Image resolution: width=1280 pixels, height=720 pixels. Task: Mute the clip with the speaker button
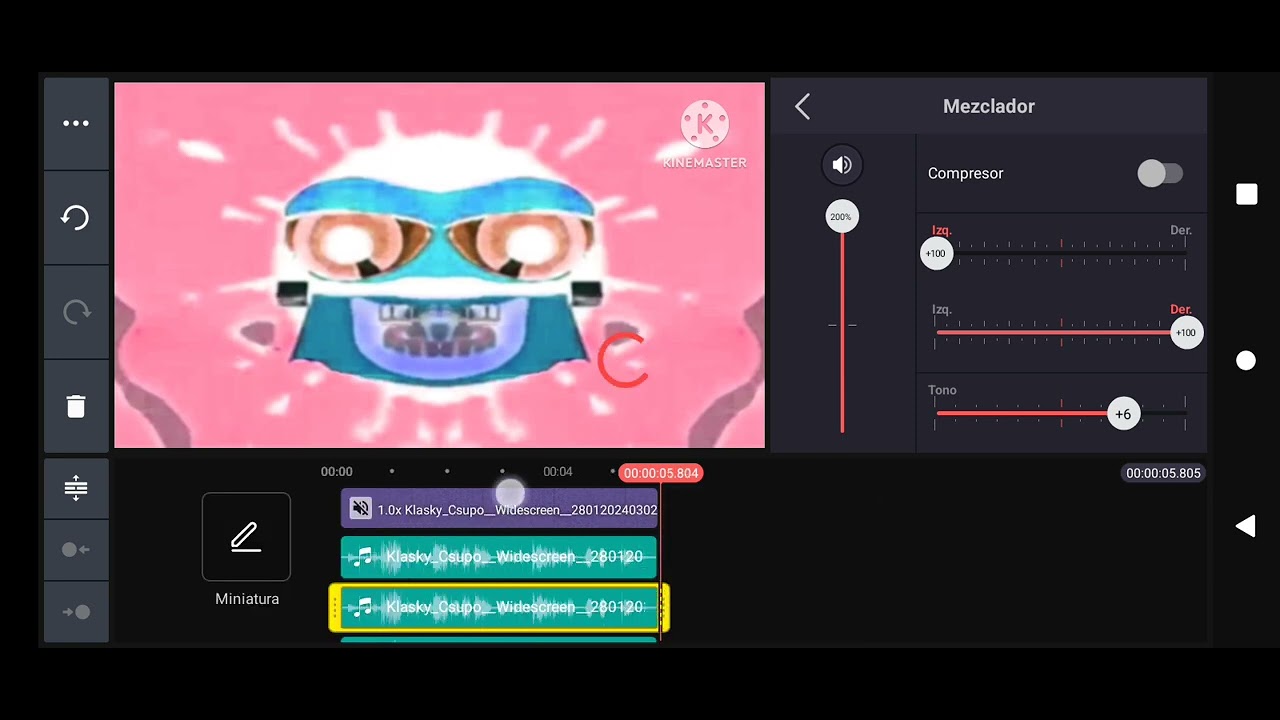pyautogui.click(x=842, y=165)
